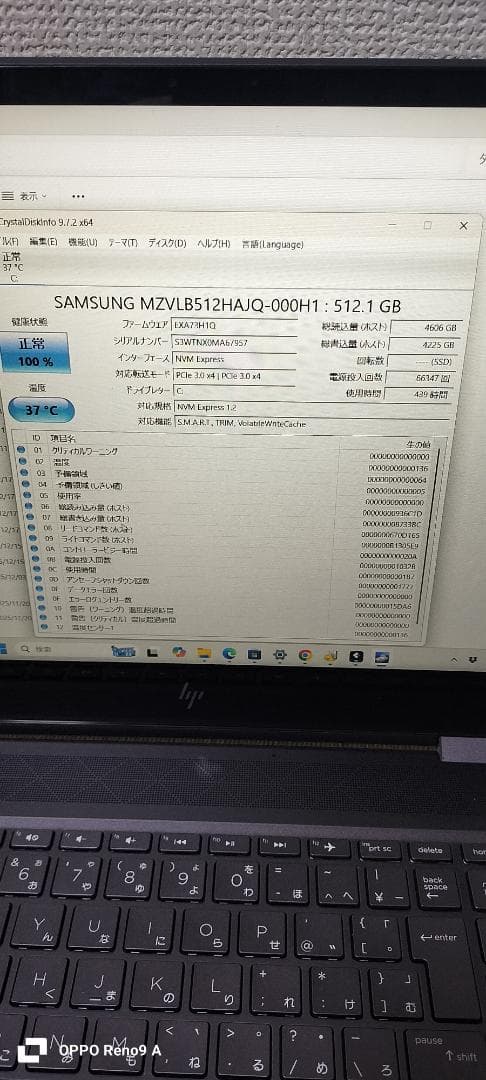Open the File Explorer icon in taskbar
This screenshot has height=1080, width=486.
(x=203, y=652)
